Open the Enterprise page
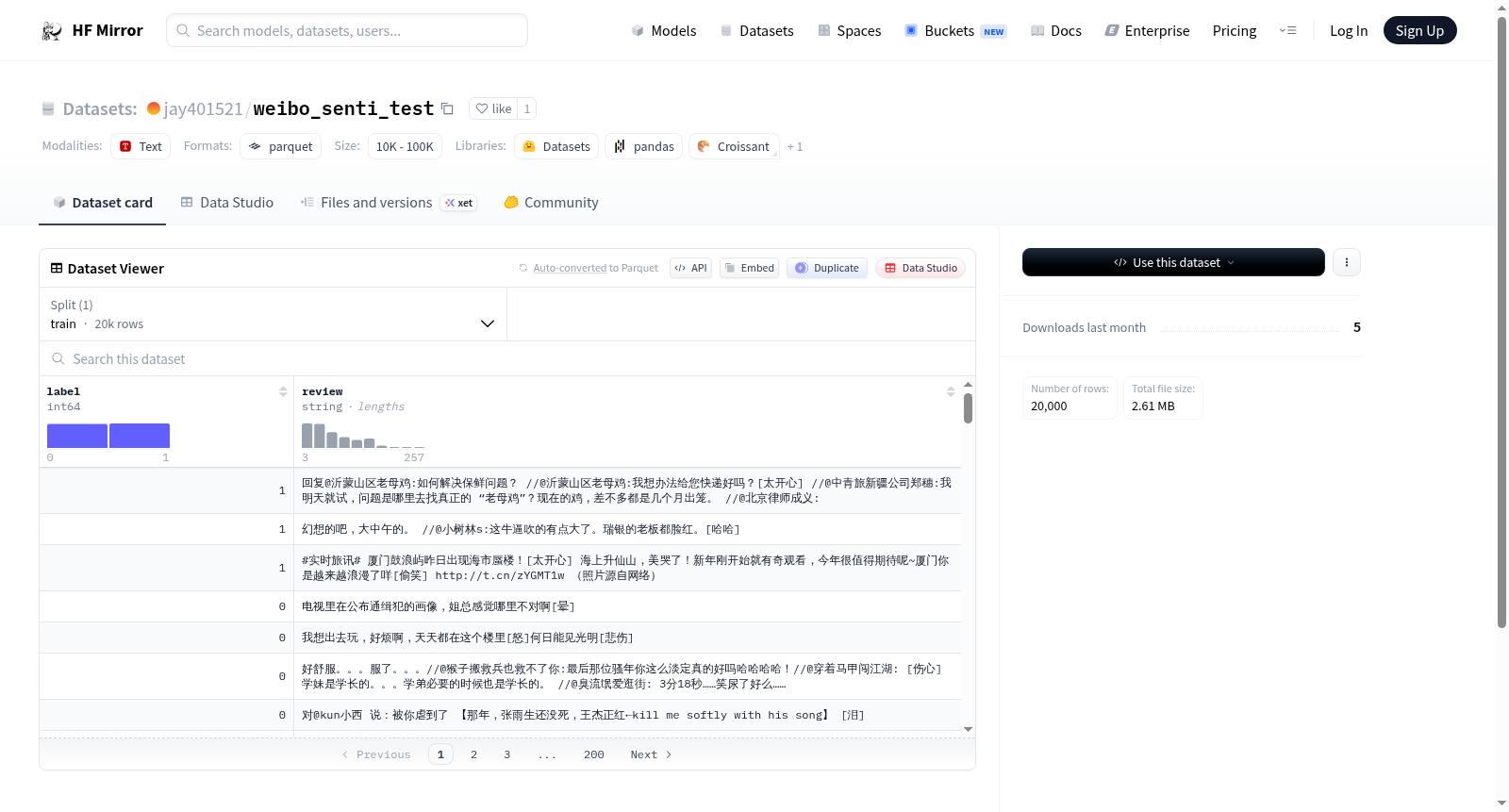 pos(1148,31)
